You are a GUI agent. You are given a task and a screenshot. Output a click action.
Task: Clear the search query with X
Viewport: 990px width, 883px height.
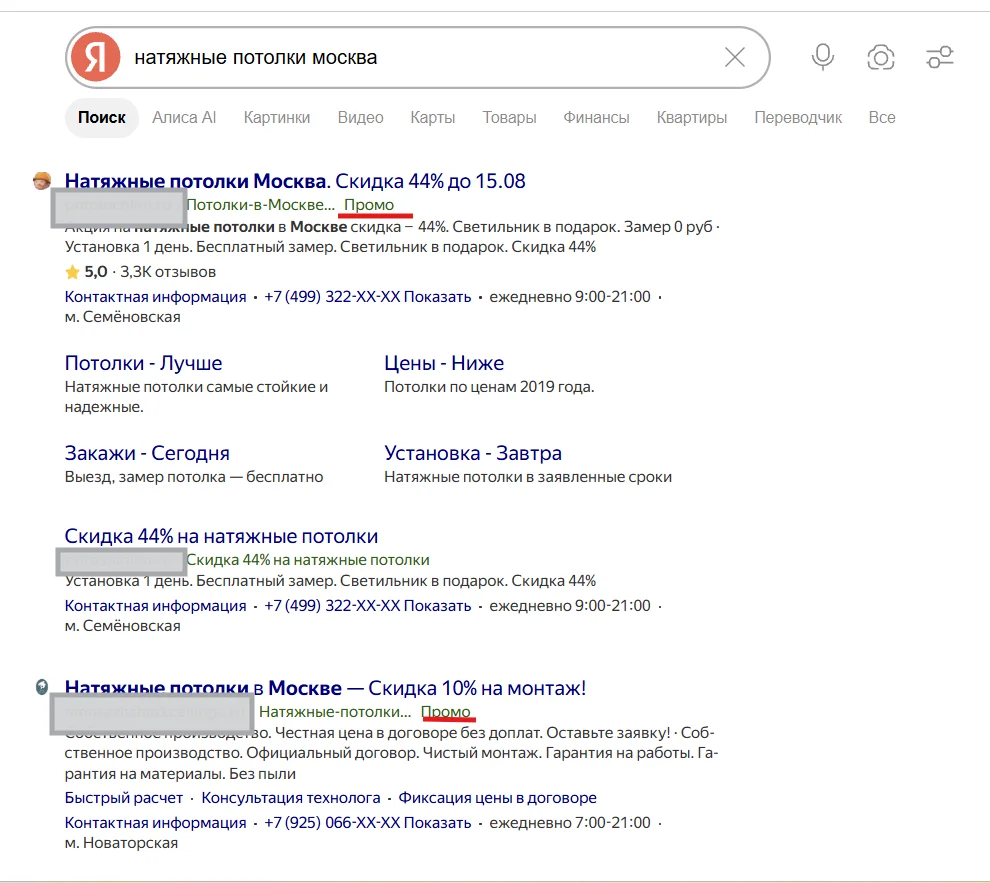pos(734,57)
